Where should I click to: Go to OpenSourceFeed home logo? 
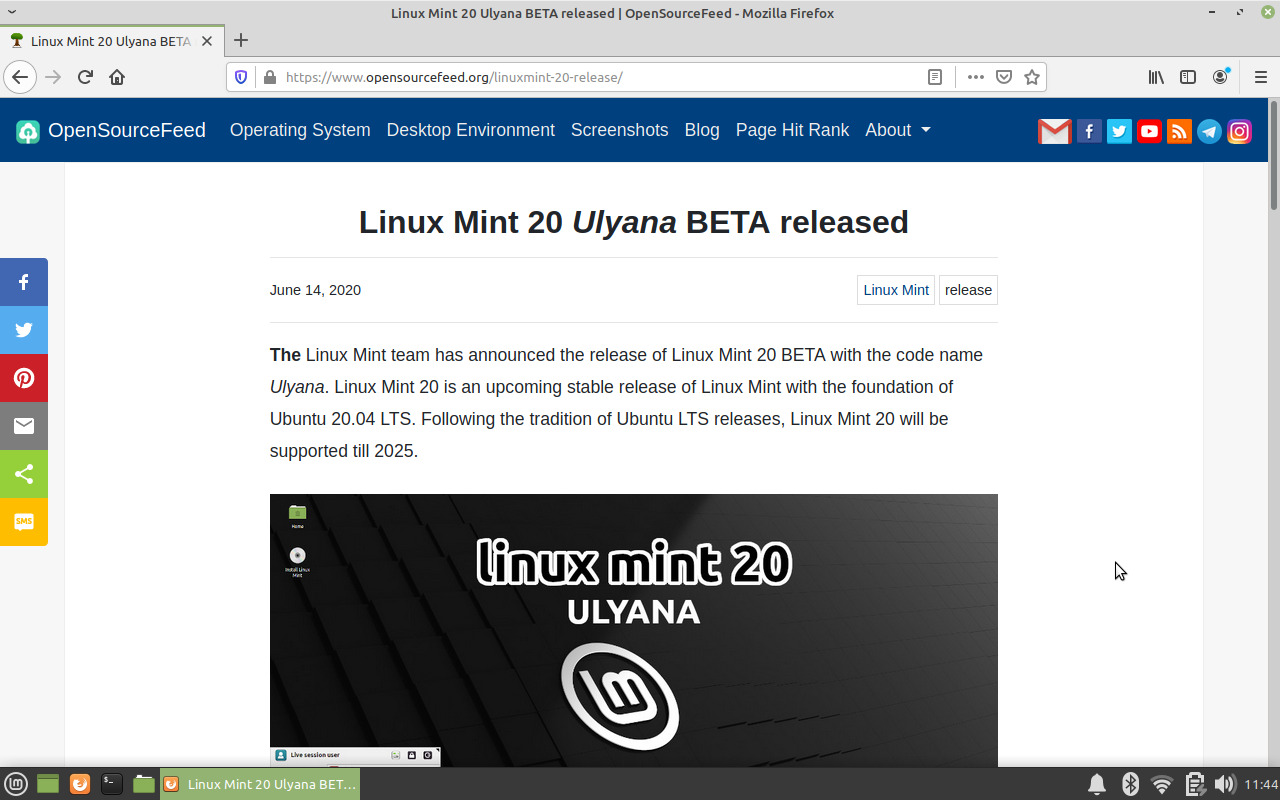pyautogui.click(x=111, y=130)
